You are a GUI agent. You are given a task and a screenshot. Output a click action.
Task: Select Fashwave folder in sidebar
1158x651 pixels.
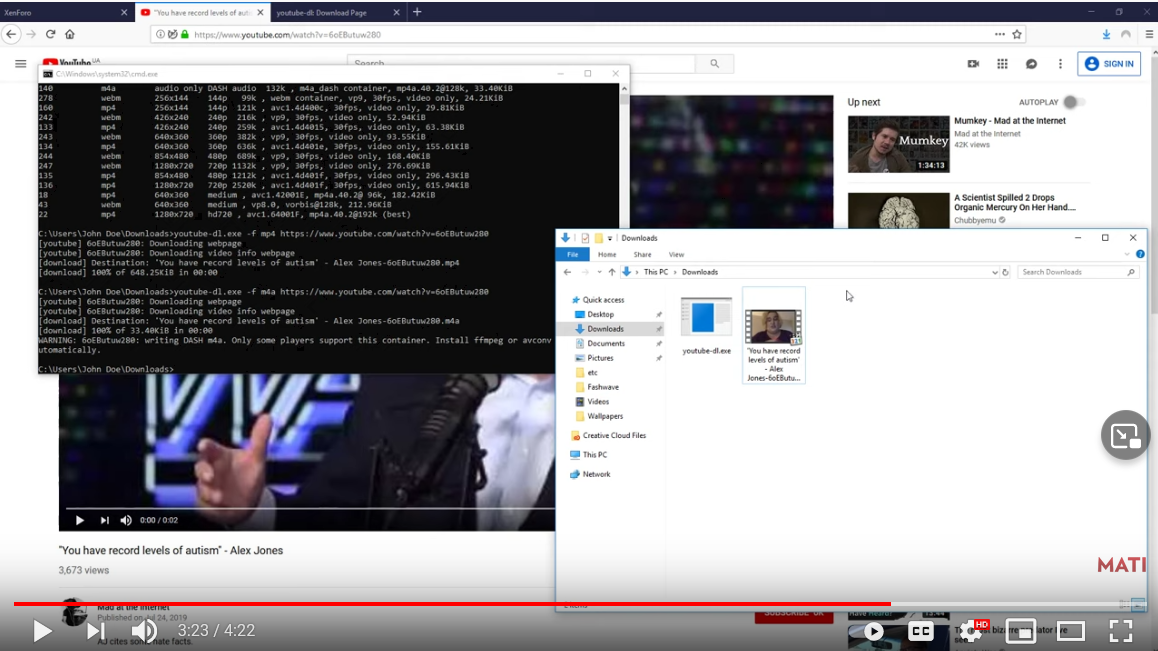(x=603, y=386)
